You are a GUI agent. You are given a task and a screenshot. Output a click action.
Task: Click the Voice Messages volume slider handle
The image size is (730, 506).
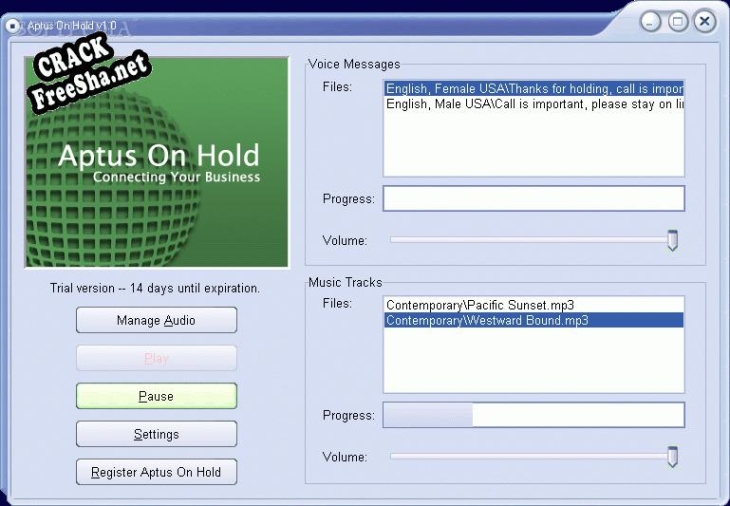click(672, 240)
